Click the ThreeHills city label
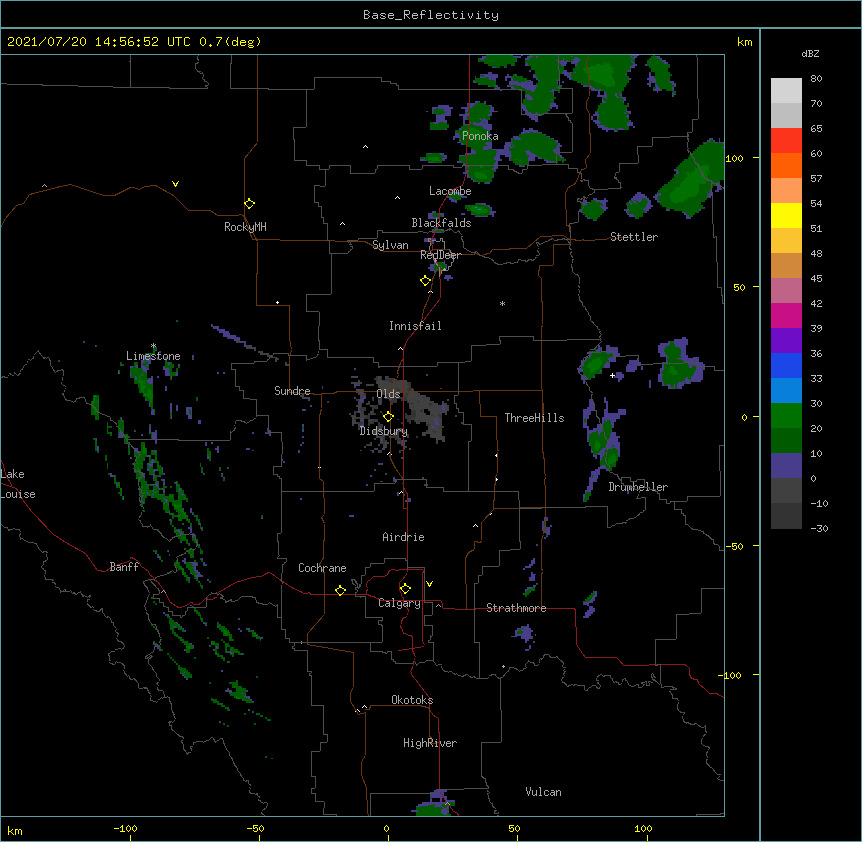 point(534,418)
